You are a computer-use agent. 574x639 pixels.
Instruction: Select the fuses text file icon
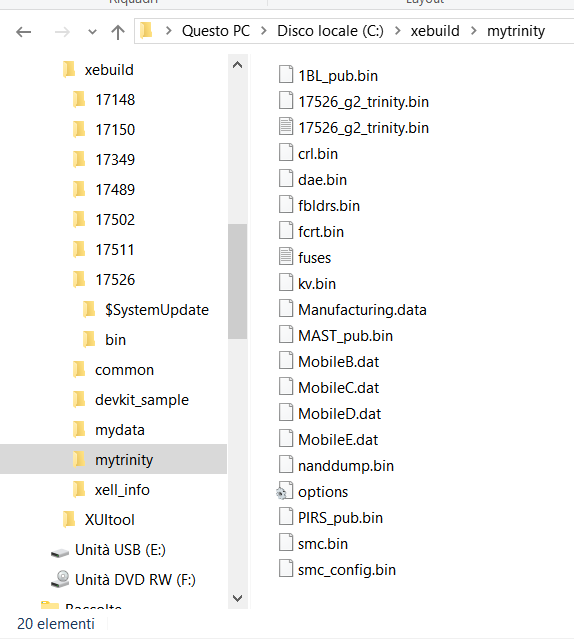coord(286,257)
